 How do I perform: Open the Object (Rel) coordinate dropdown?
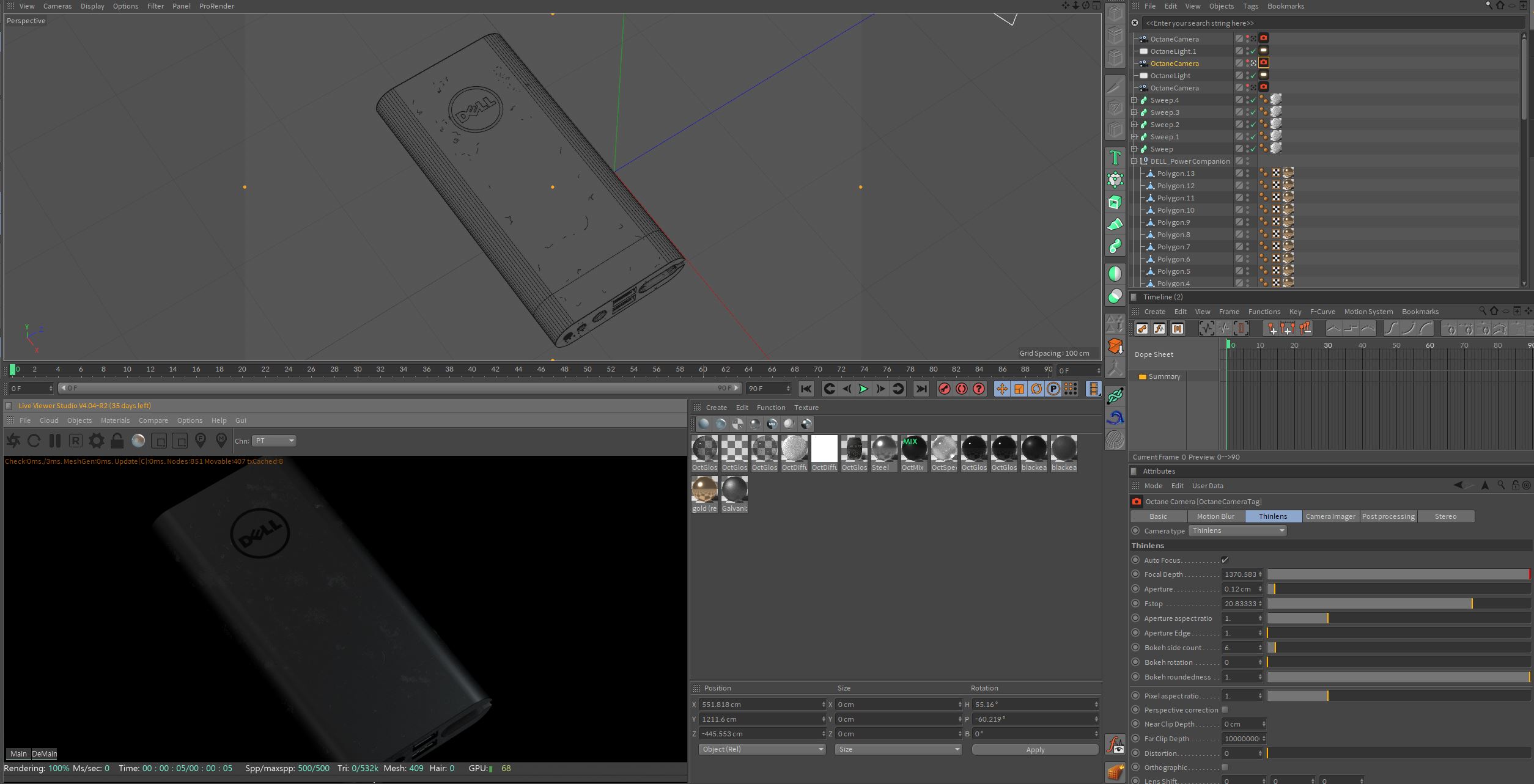[x=762, y=749]
